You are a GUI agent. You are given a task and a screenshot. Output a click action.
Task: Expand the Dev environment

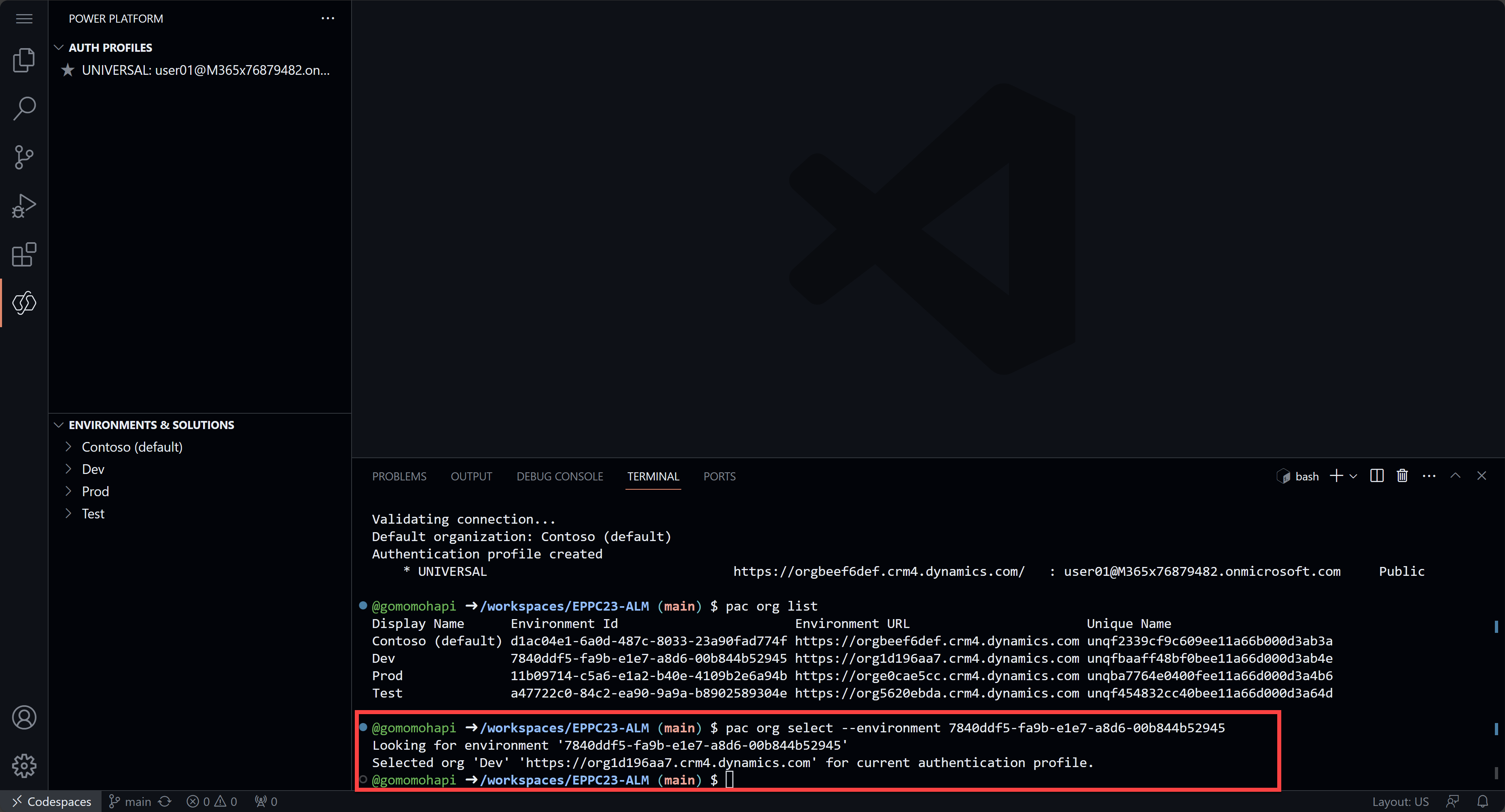click(68, 469)
